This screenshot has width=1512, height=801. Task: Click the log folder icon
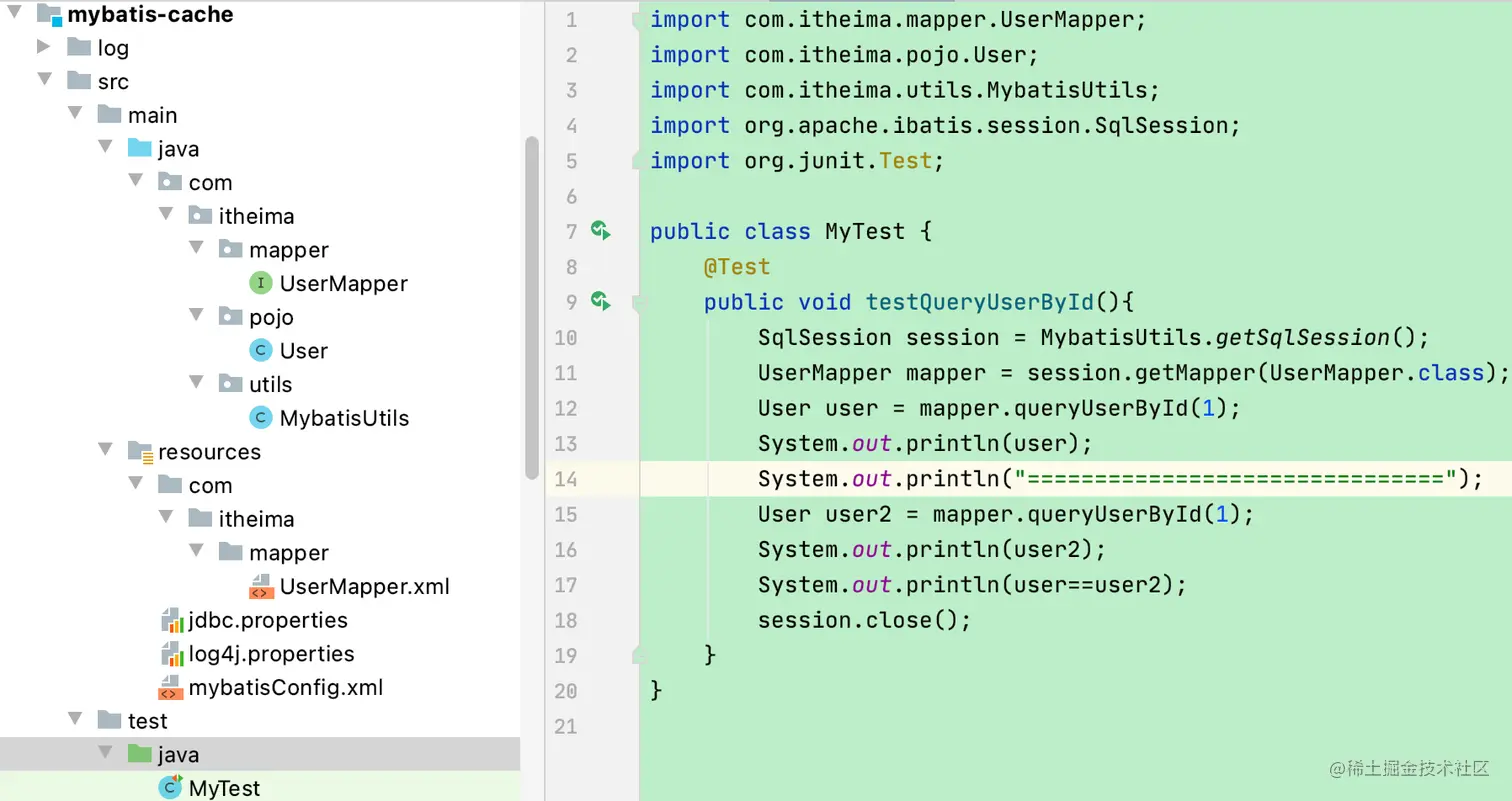point(79,47)
